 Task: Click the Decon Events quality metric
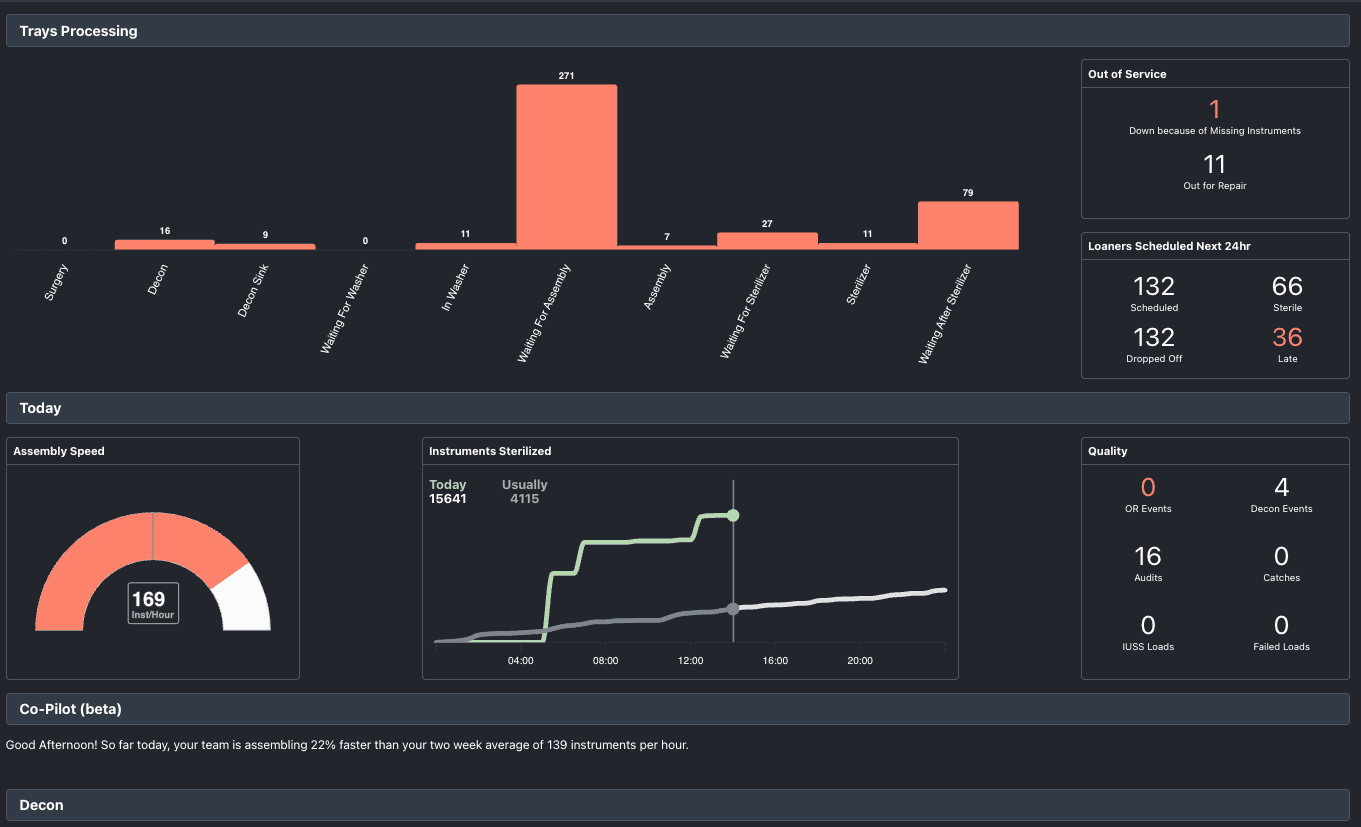tap(1282, 496)
